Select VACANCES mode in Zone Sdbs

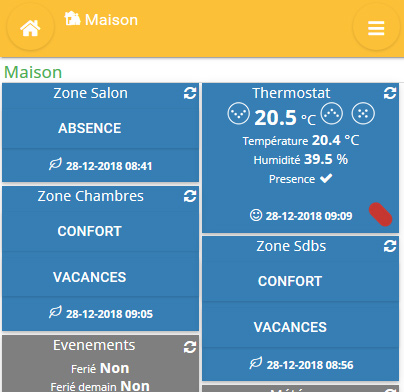pos(290,327)
